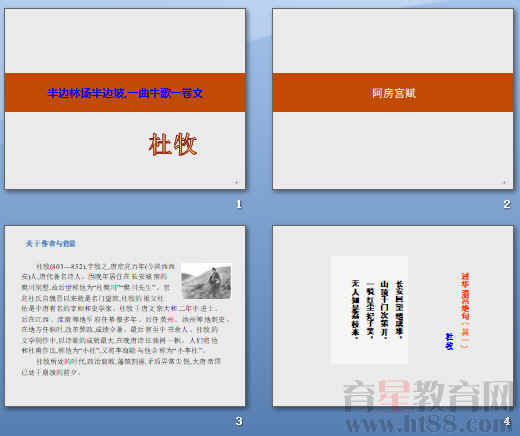Click the blue couplet title on slide 1
Screen dimensions: 520x436
[x=125, y=93]
